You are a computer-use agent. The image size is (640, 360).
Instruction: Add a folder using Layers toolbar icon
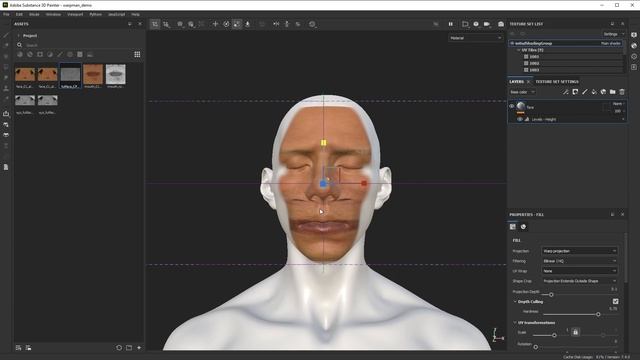(613, 92)
